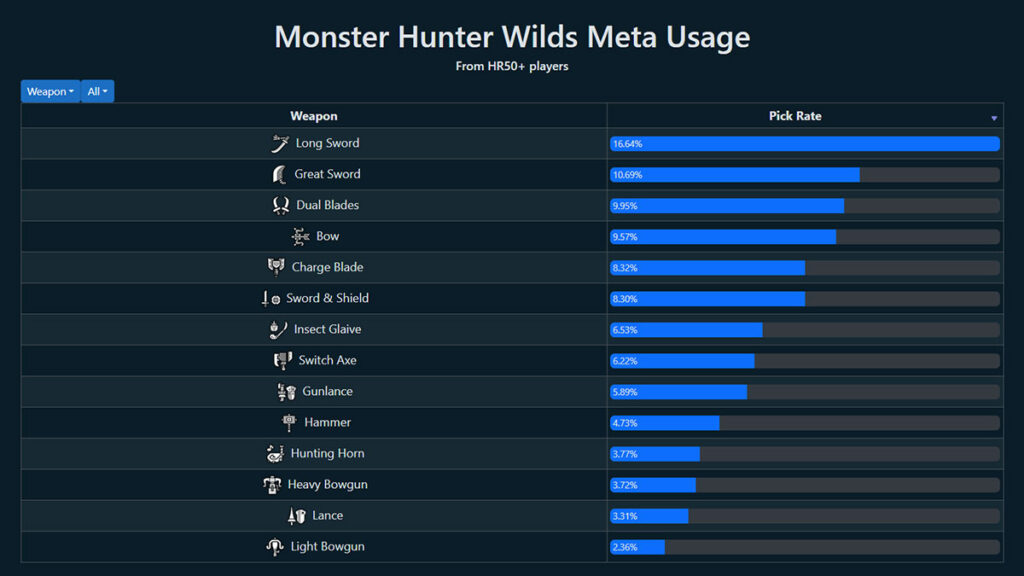The height and width of the screenshot is (576, 1024).
Task: Open the Weapon dropdown filter
Action: 50,91
